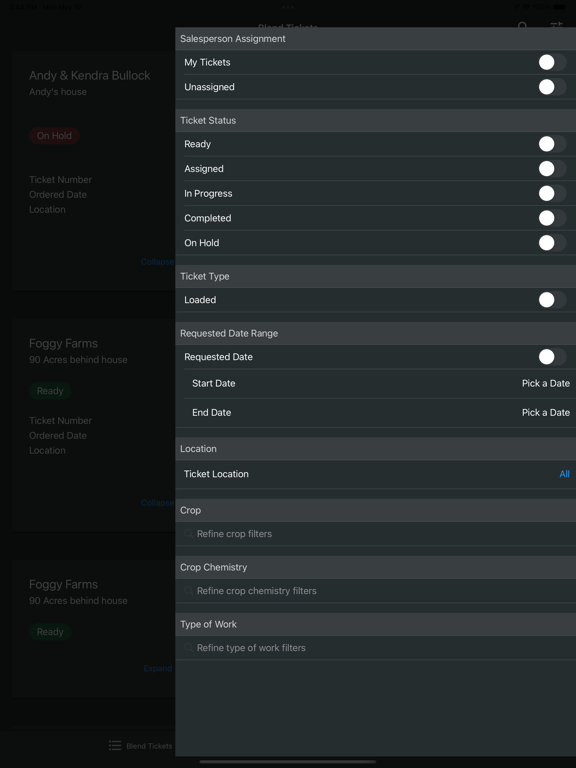Expand the bottom Foggy Farms ticket
This screenshot has width=576, height=768.
point(158,669)
